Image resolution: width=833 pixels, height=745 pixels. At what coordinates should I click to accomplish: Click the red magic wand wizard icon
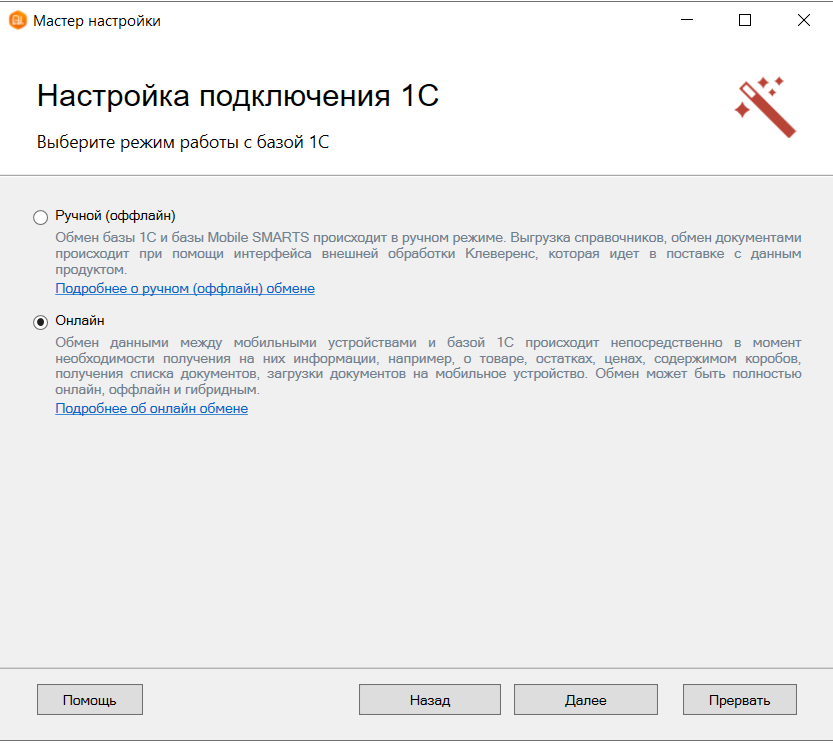(765, 107)
